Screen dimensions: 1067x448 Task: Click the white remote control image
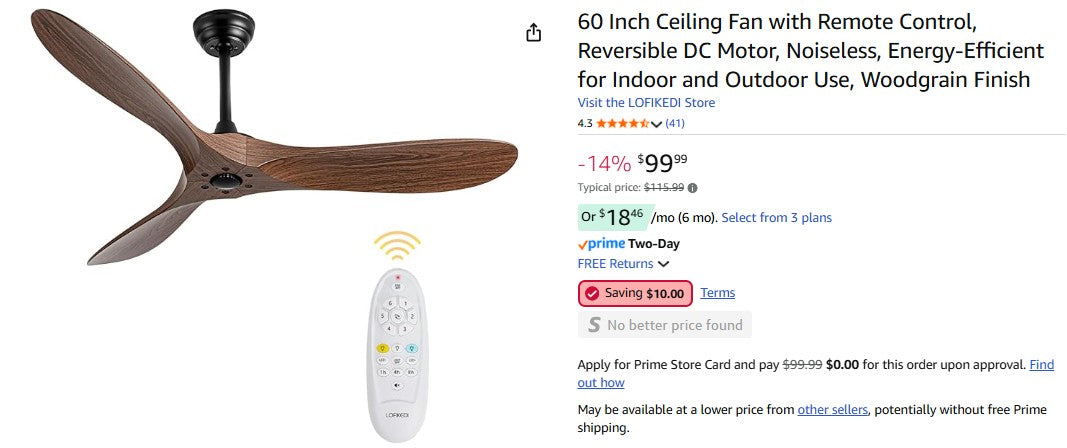pos(398,355)
